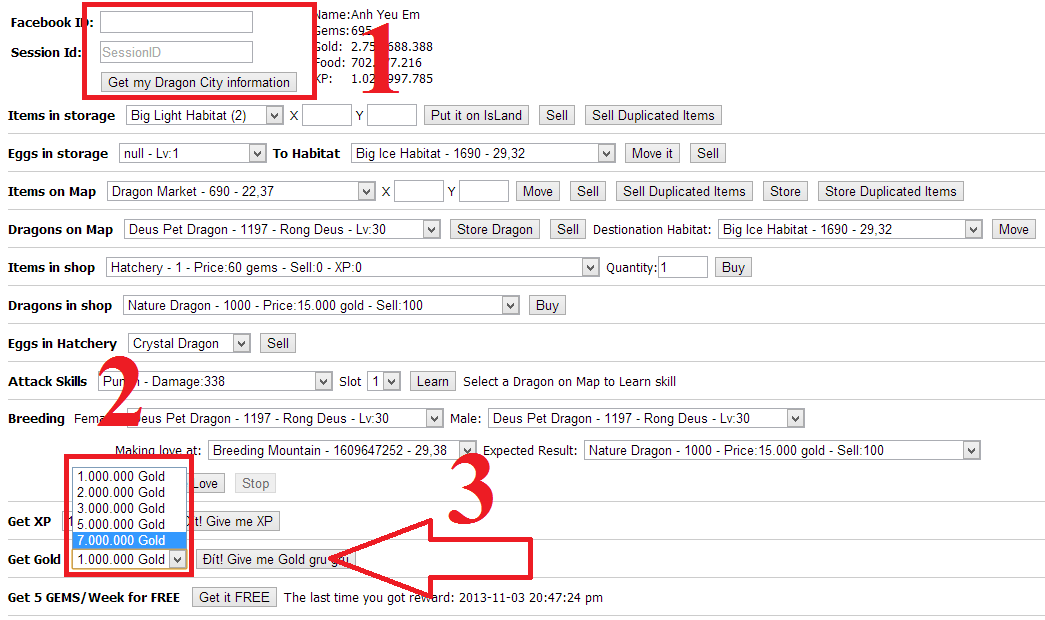Click the Store button in Items on Map row

(785, 191)
